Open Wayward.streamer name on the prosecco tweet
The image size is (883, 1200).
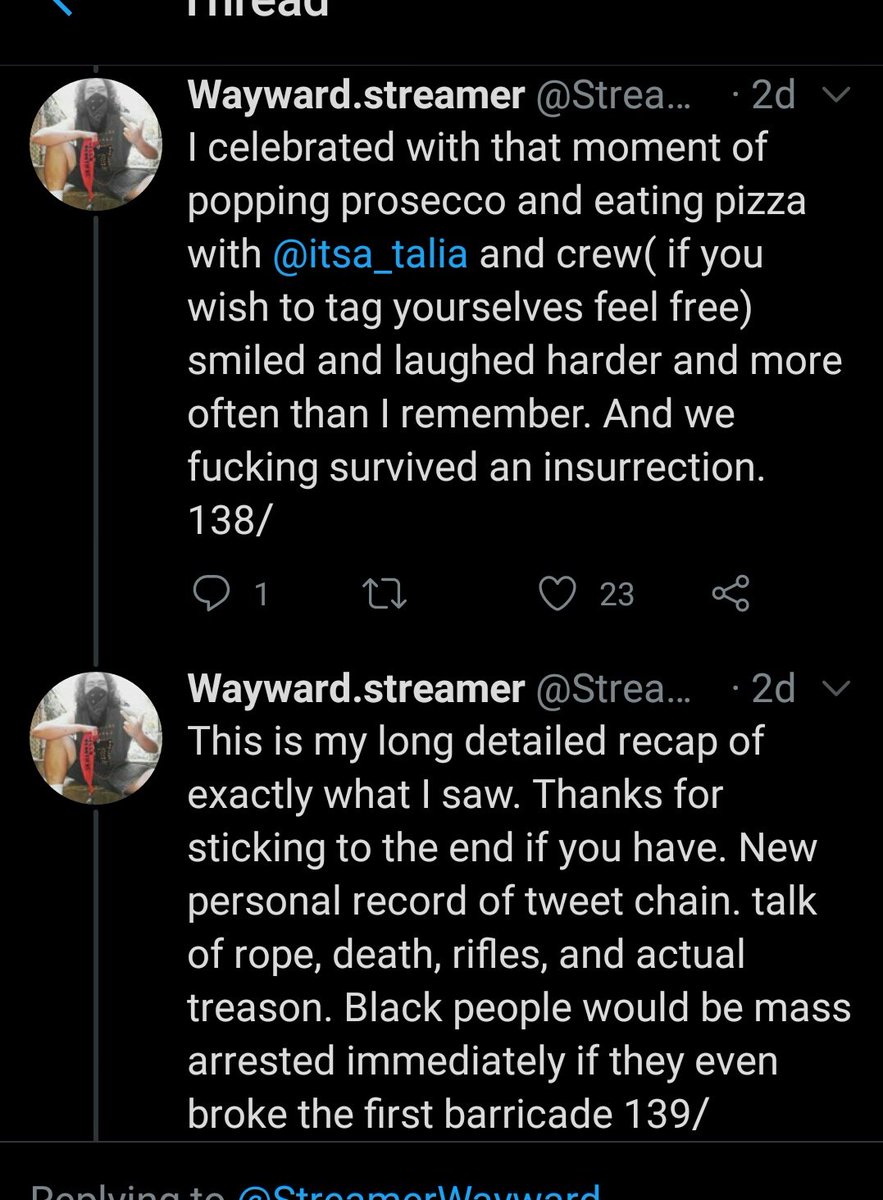[x=356, y=95]
